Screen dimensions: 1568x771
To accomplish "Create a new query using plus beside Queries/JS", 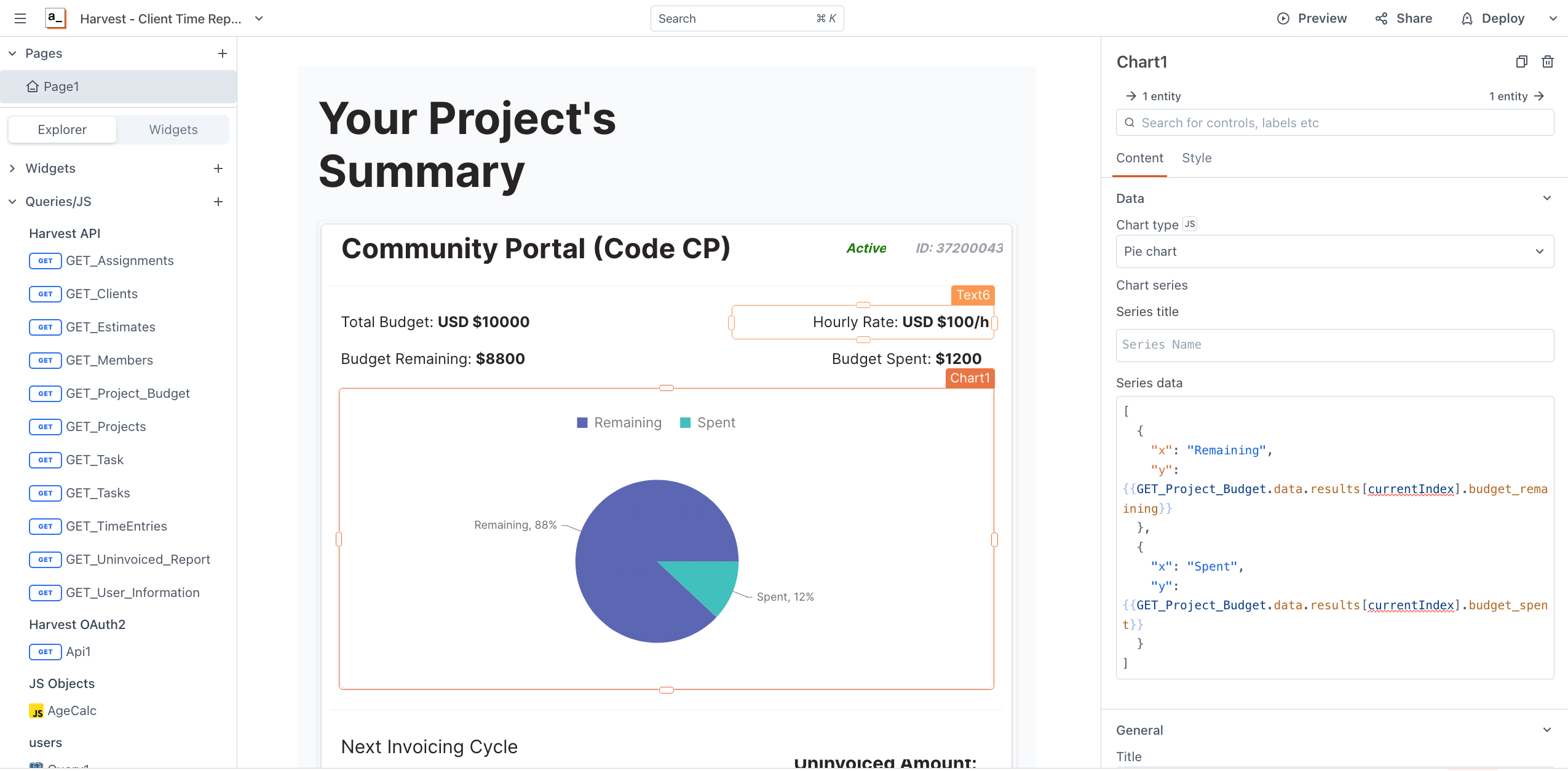I will click(x=218, y=202).
